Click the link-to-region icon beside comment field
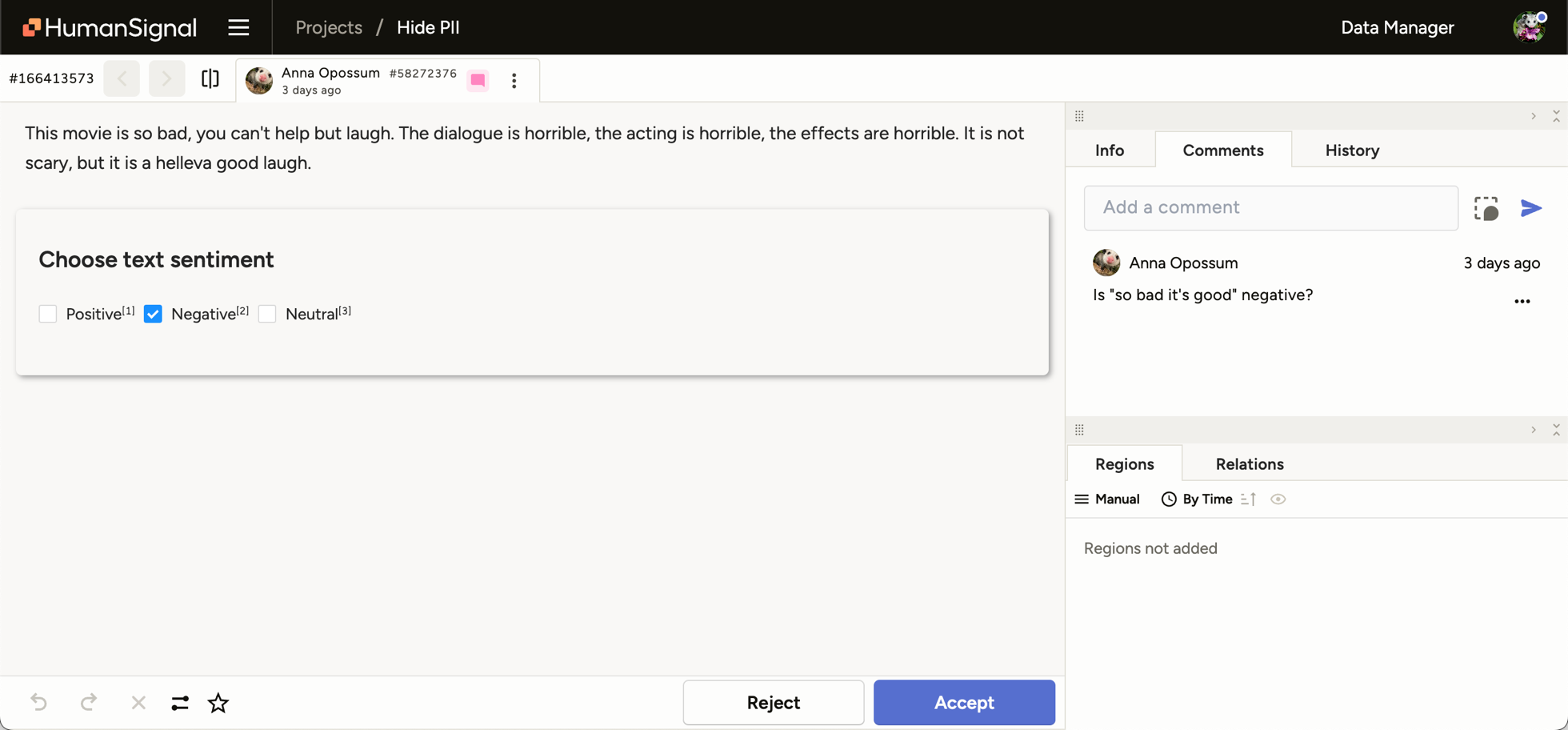The width and height of the screenshot is (1568, 730). pyautogui.click(x=1486, y=208)
